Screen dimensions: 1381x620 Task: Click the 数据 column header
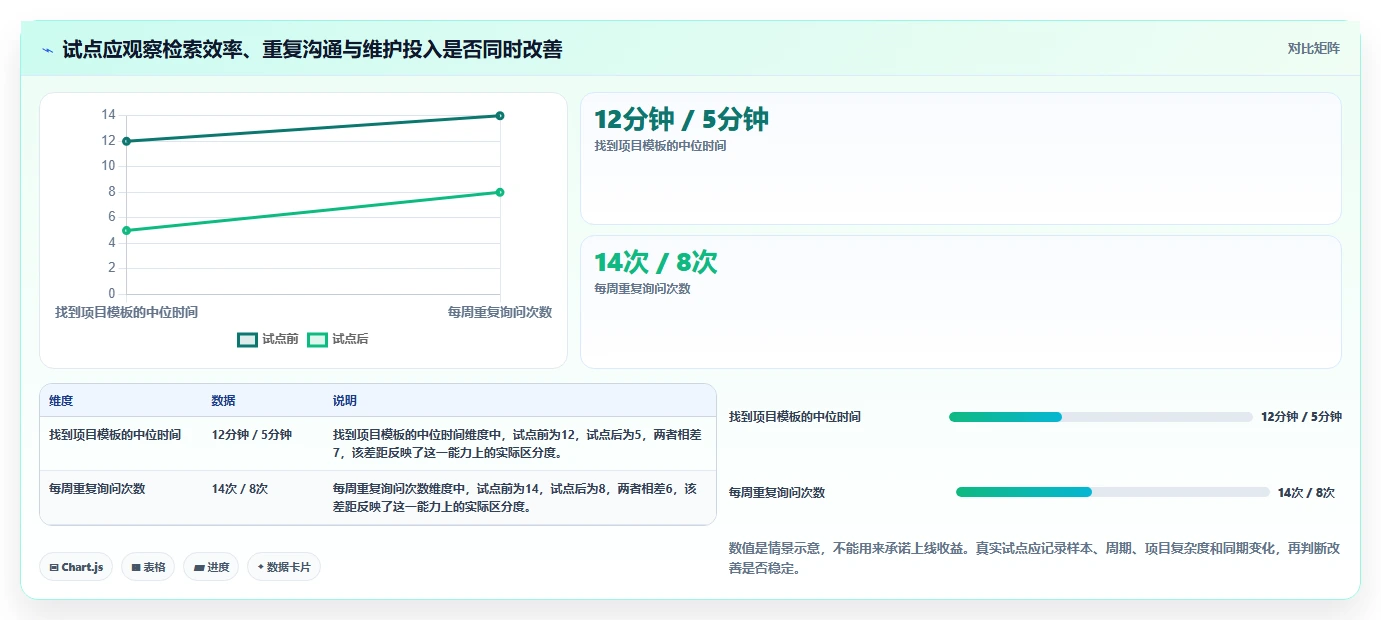224,401
